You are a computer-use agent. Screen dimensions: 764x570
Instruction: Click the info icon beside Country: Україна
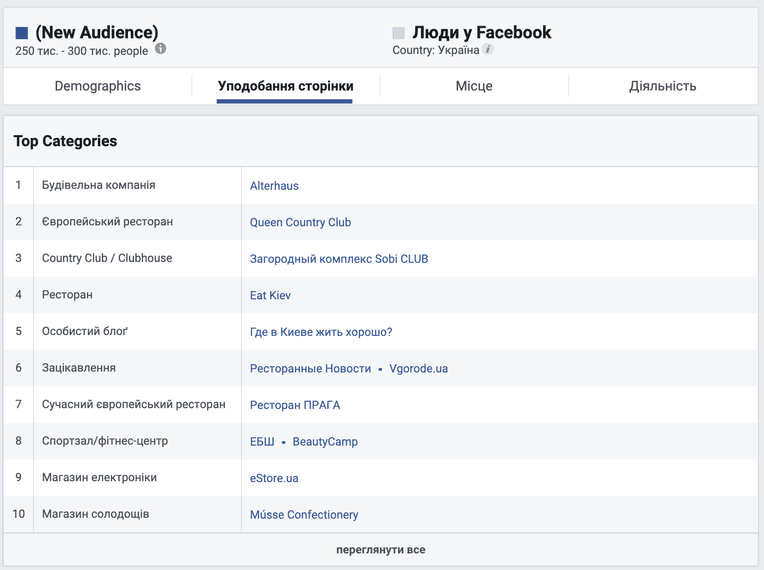(x=488, y=49)
